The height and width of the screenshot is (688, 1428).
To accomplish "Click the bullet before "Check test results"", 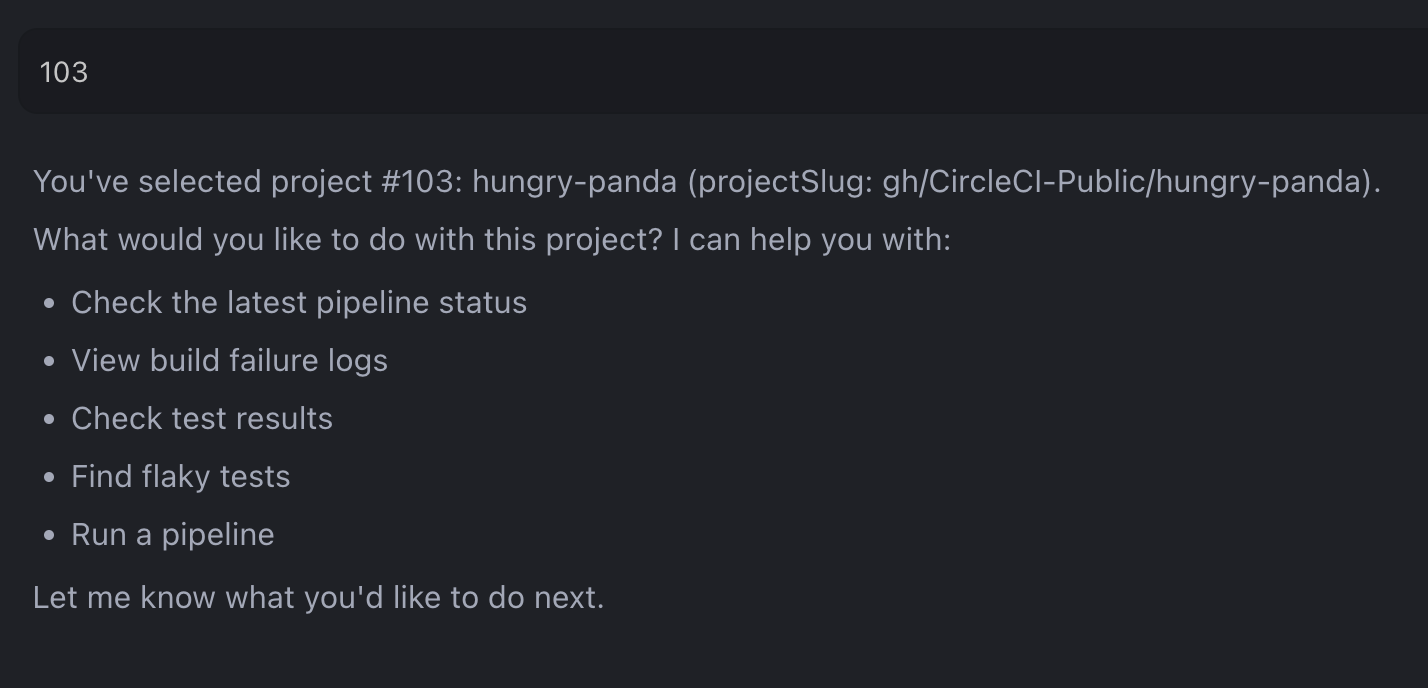I will pos(48,418).
